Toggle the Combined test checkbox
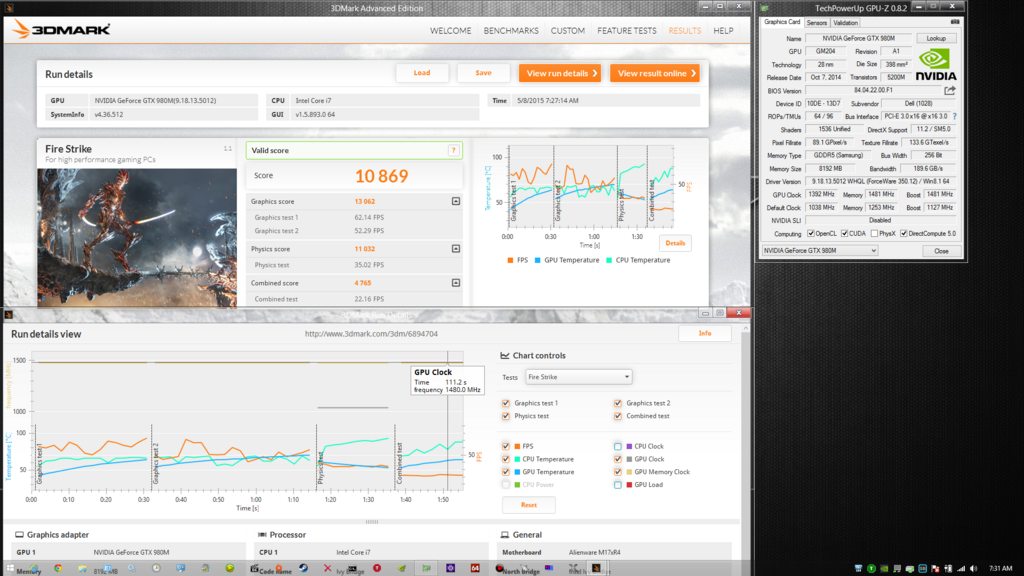1024x576 pixels. (x=617, y=415)
